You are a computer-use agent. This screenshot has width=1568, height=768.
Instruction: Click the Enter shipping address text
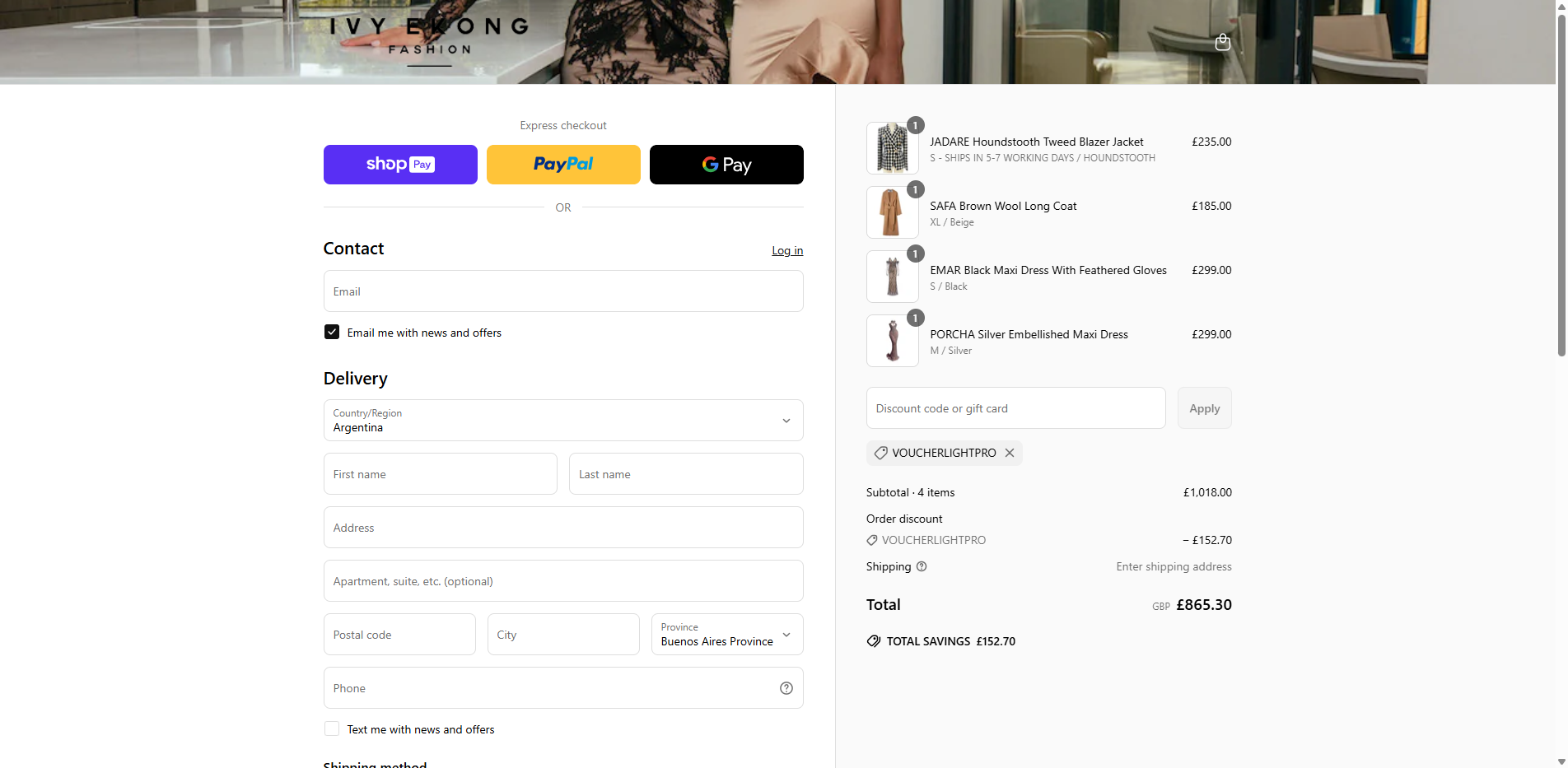(x=1174, y=566)
